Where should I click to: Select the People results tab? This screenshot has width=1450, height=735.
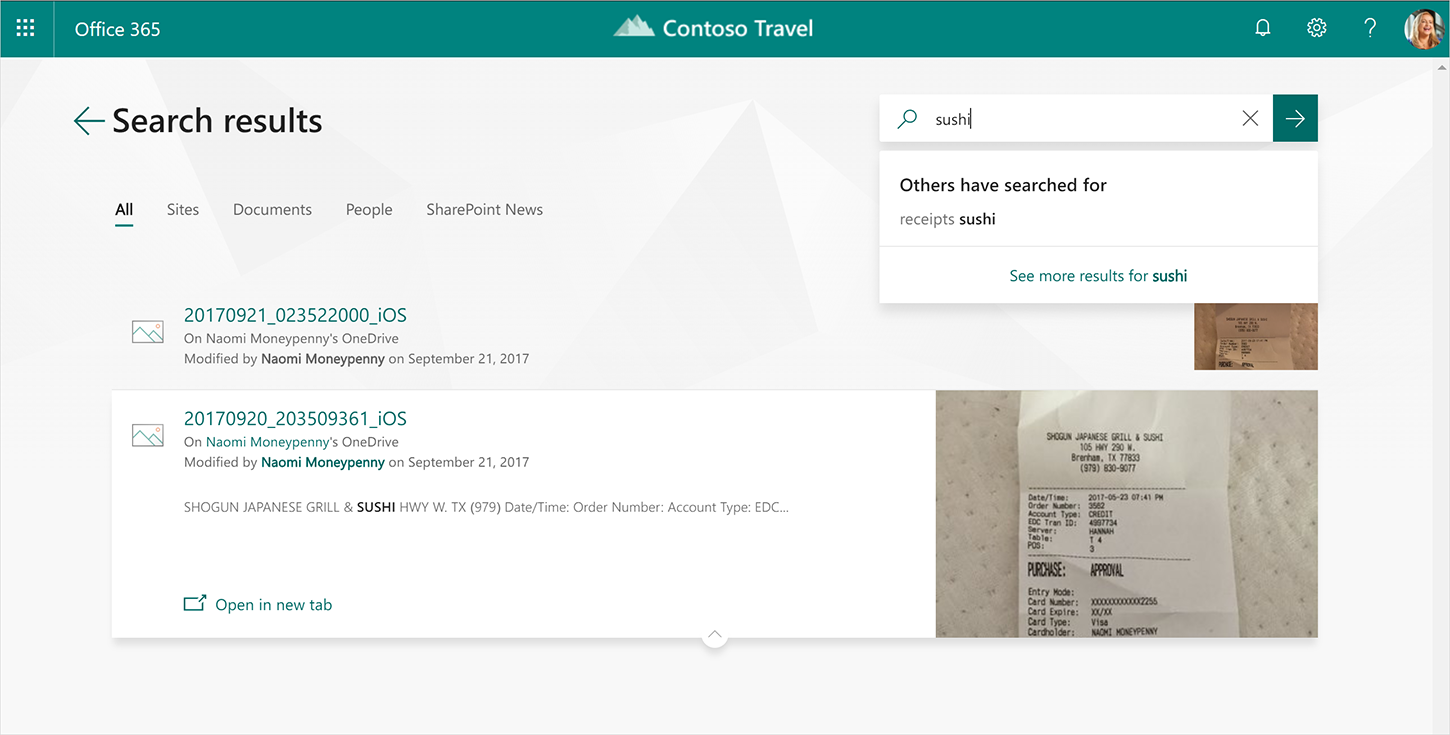point(369,209)
